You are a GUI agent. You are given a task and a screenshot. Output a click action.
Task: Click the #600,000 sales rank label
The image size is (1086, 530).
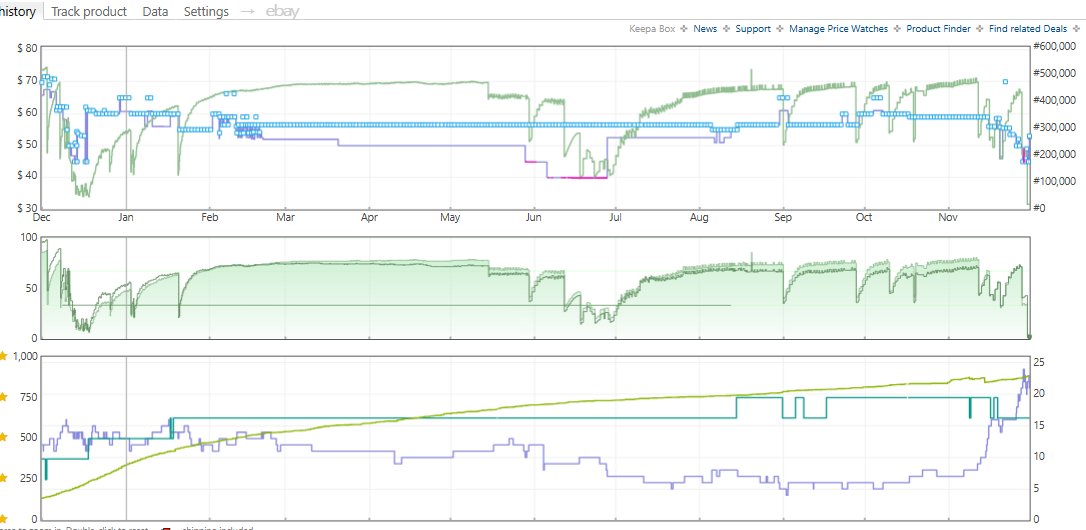[x=1055, y=46]
